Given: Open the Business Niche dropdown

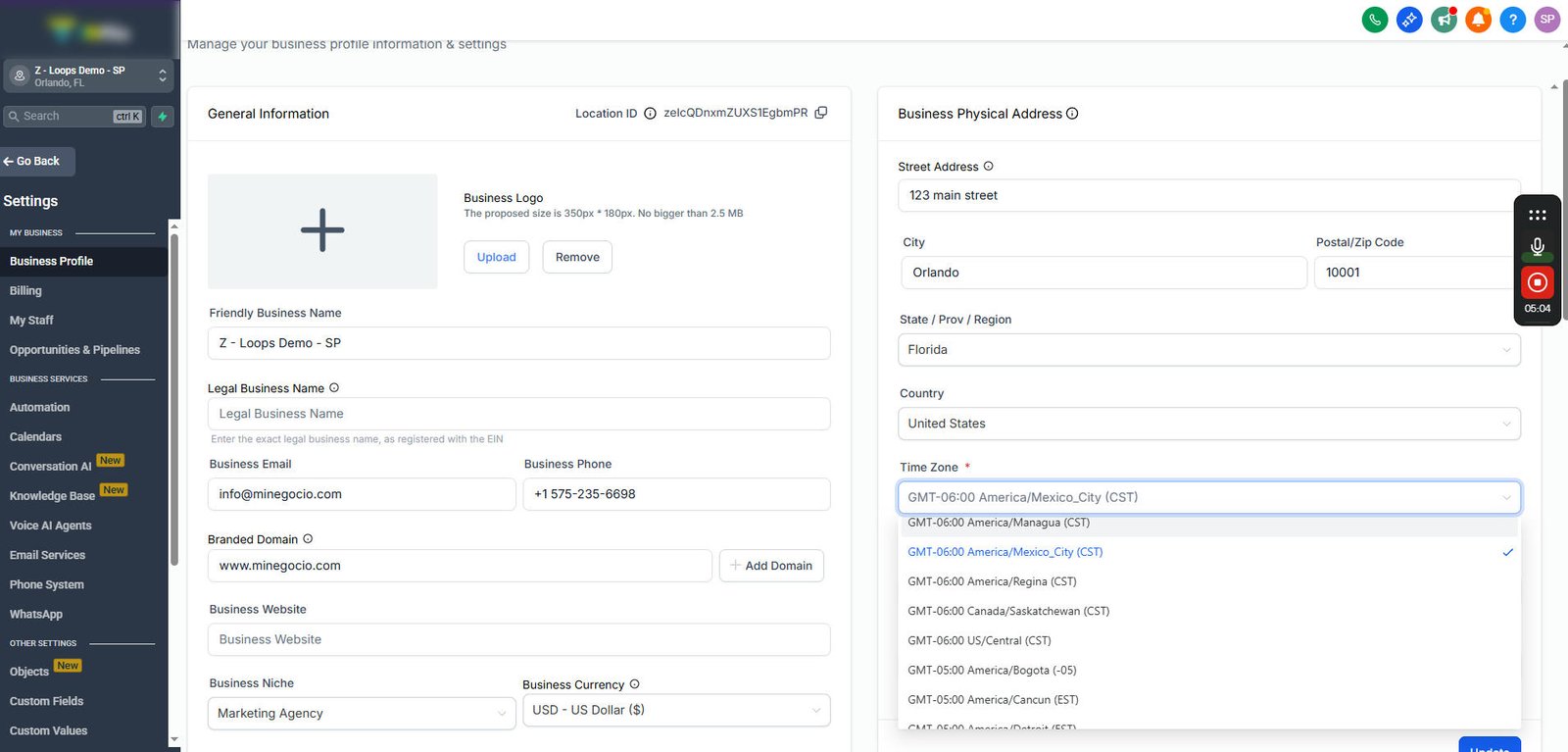Looking at the screenshot, I should coord(362,714).
